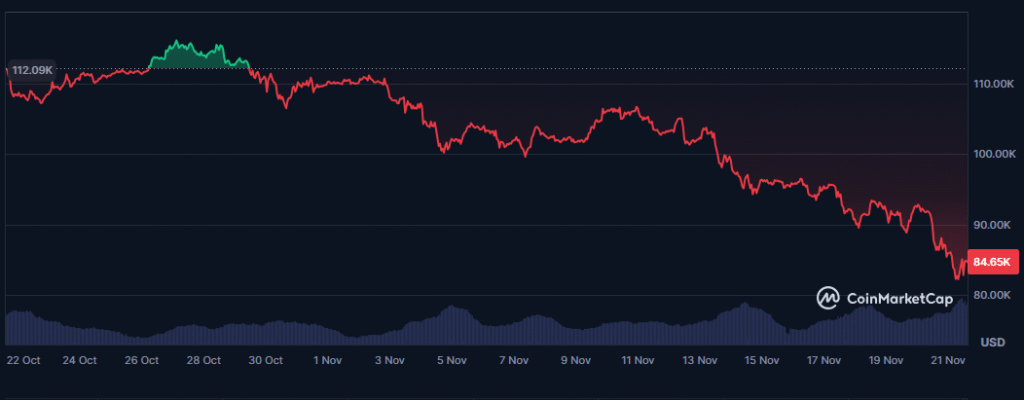Select the 9 Nov date marker

[x=575, y=360]
